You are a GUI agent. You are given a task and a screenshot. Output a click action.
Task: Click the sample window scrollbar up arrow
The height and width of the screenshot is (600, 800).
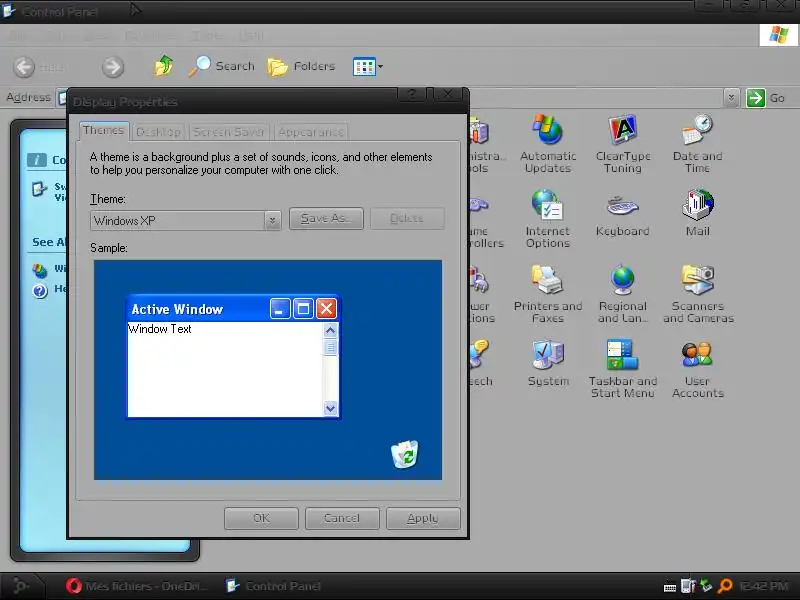pyautogui.click(x=330, y=331)
